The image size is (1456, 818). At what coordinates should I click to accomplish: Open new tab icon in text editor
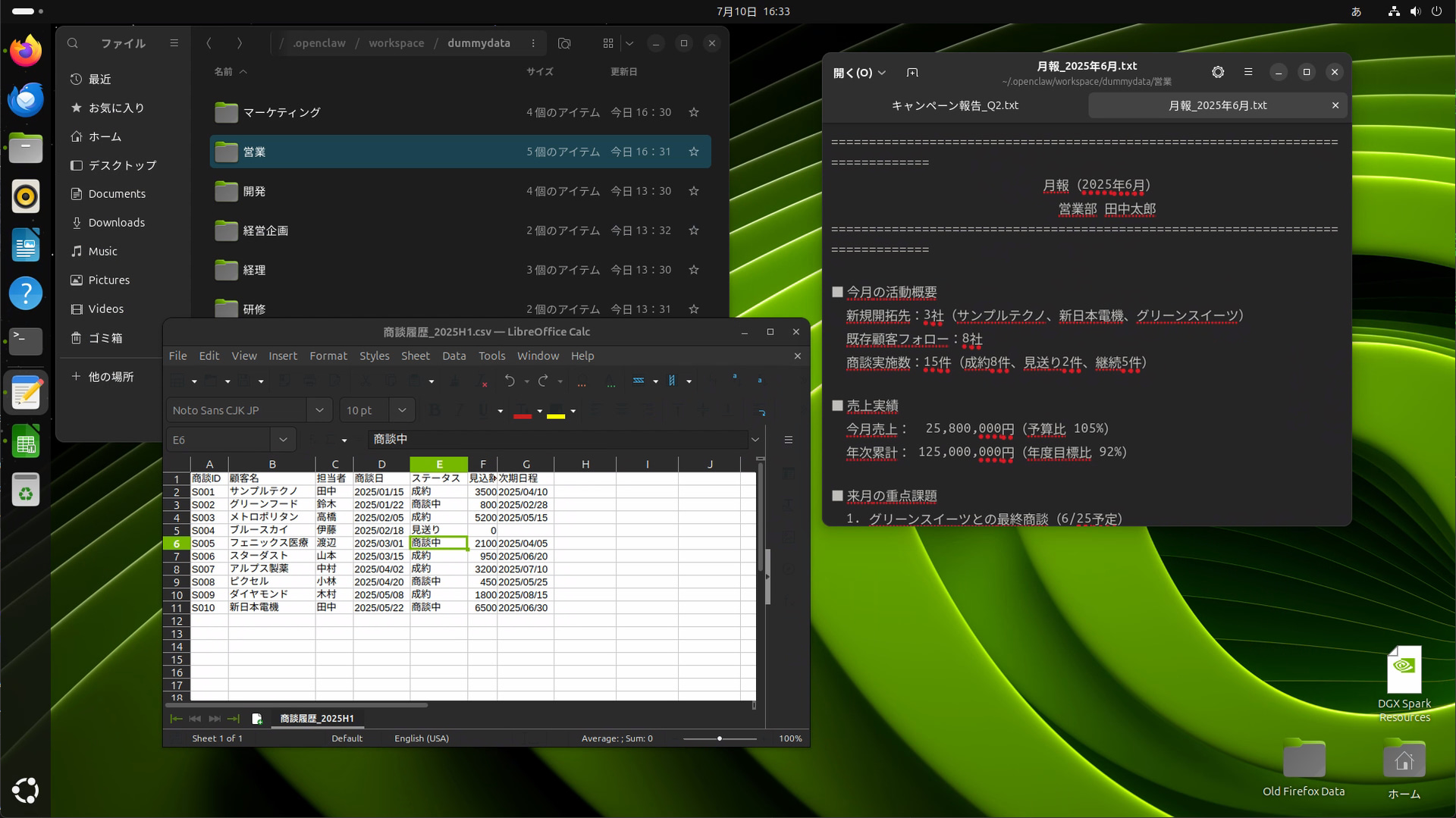[912, 73]
